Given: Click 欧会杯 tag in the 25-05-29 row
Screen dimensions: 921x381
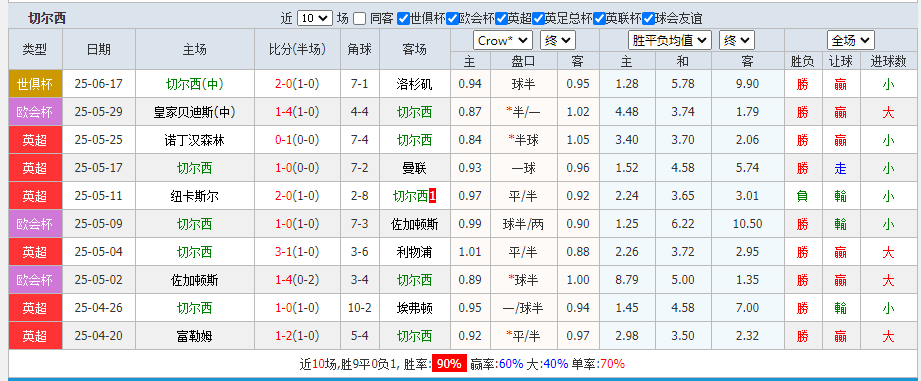Looking at the screenshot, I should [x=35, y=112].
